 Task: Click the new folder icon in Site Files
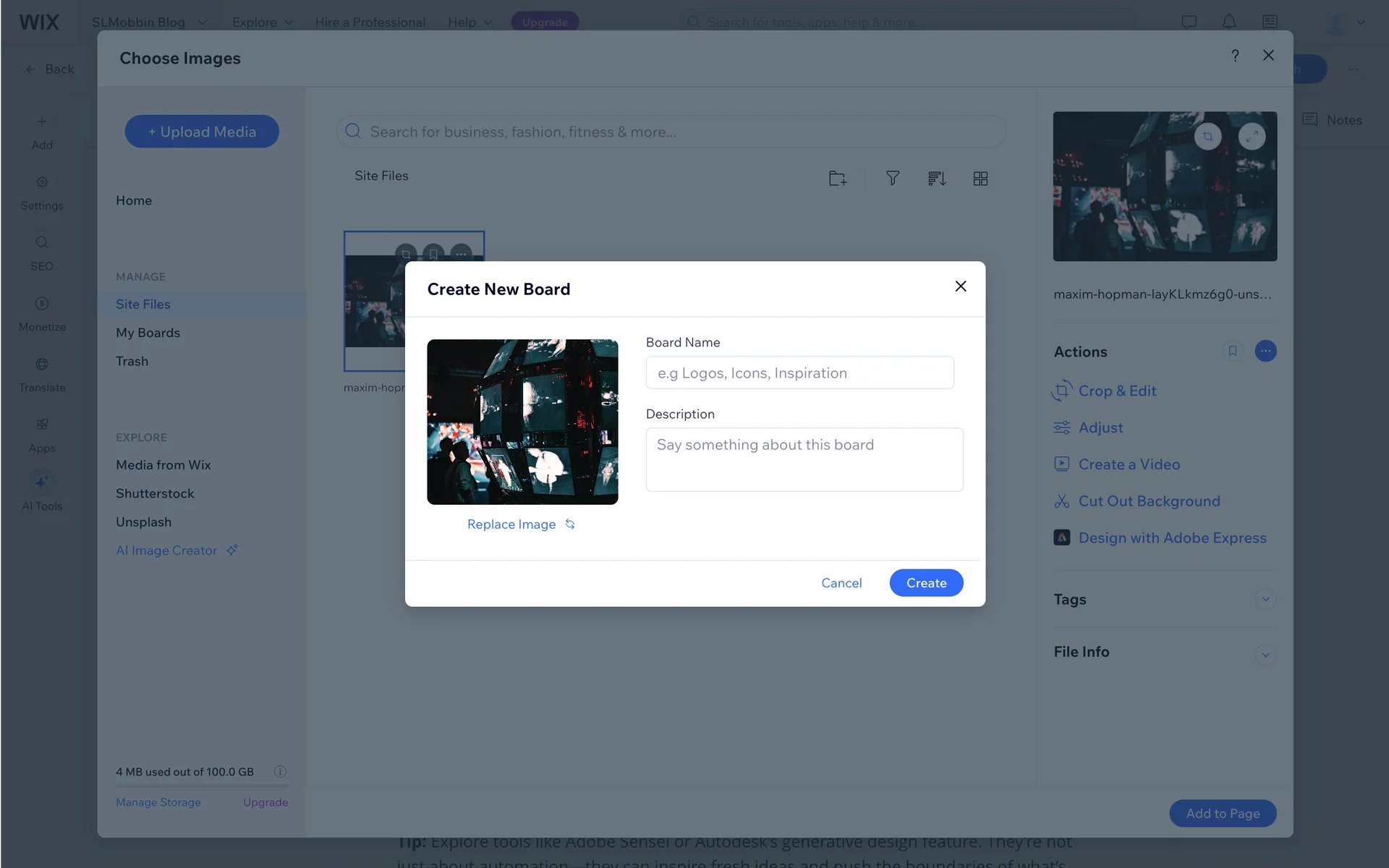click(837, 179)
